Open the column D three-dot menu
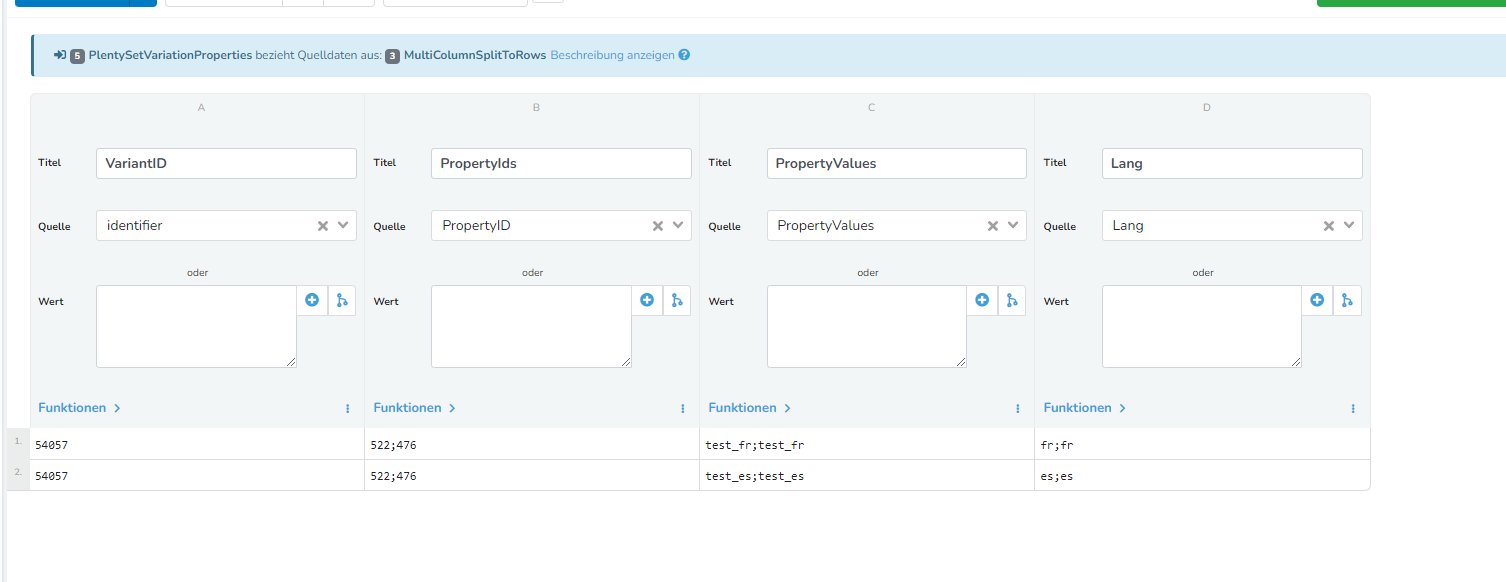 tap(1353, 408)
